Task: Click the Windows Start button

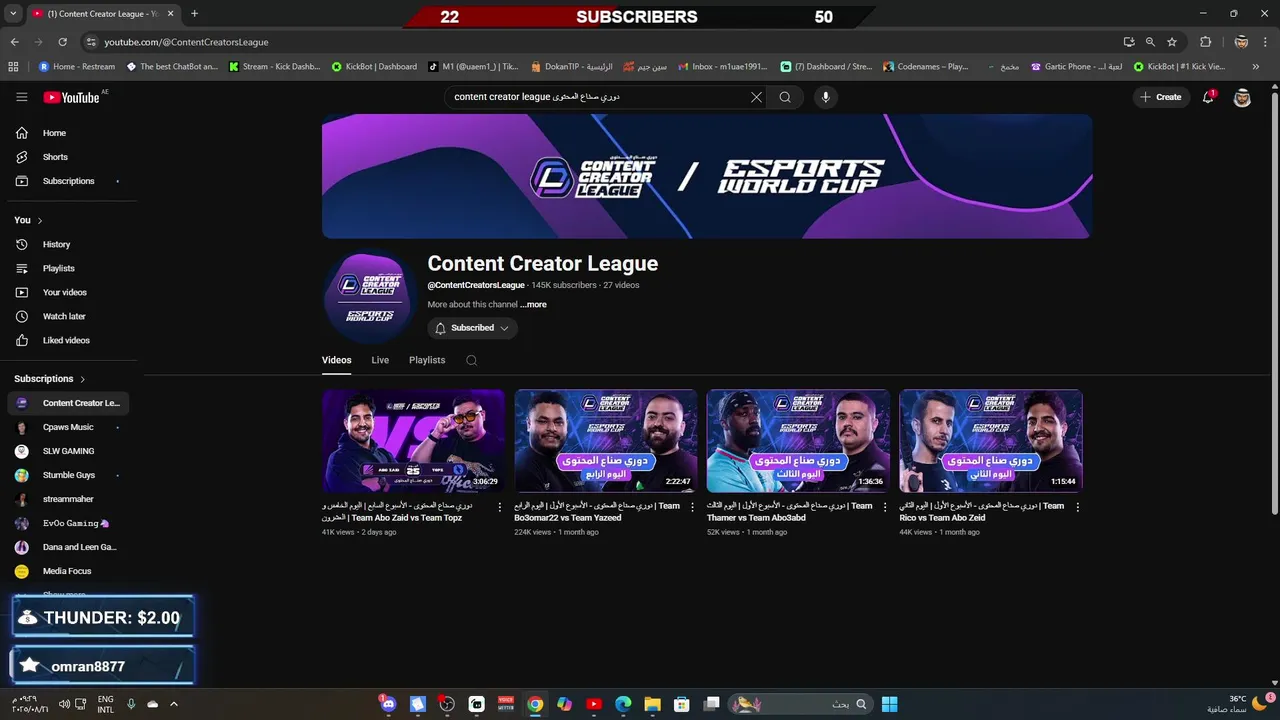Action: click(889, 704)
